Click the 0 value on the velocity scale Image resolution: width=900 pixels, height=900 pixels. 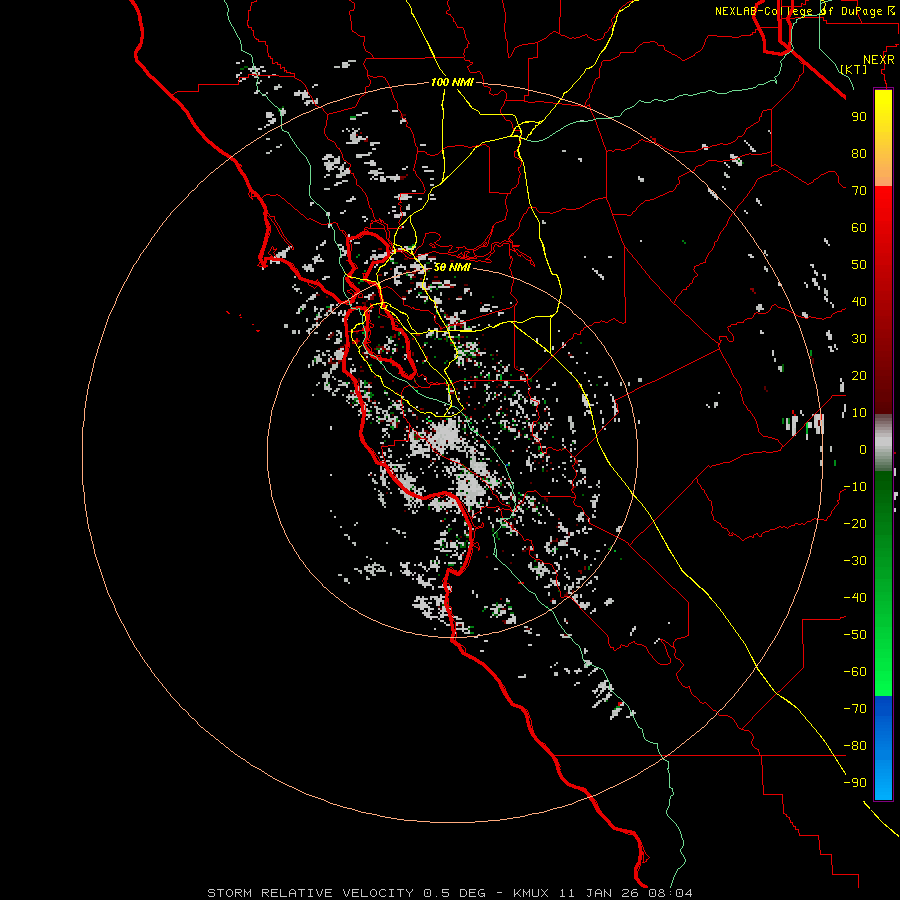click(863, 449)
